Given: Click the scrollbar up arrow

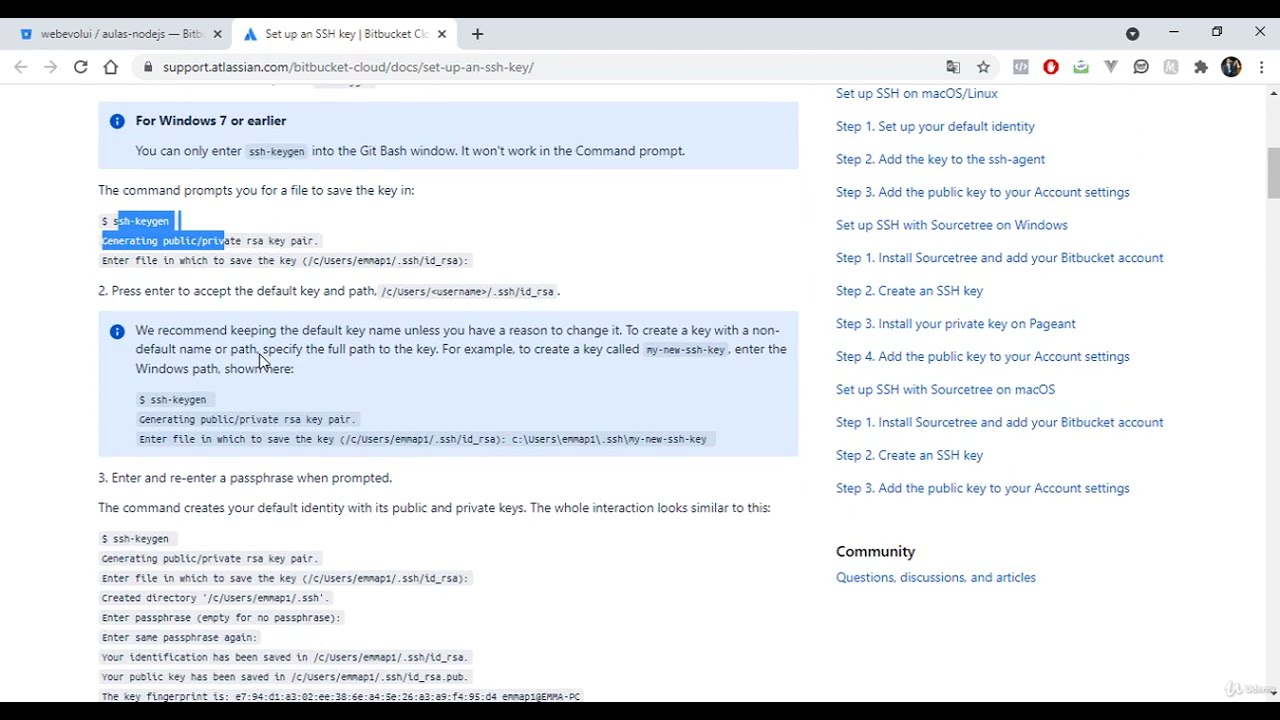Looking at the screenshot, I should pos(1273,93).
